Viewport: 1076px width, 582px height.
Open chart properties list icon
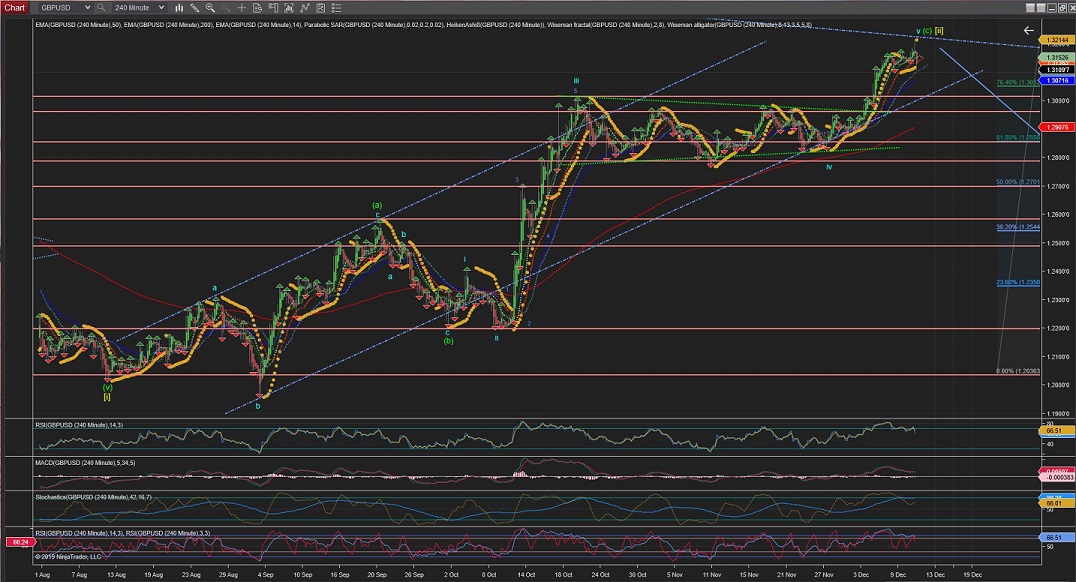(336, 8)
